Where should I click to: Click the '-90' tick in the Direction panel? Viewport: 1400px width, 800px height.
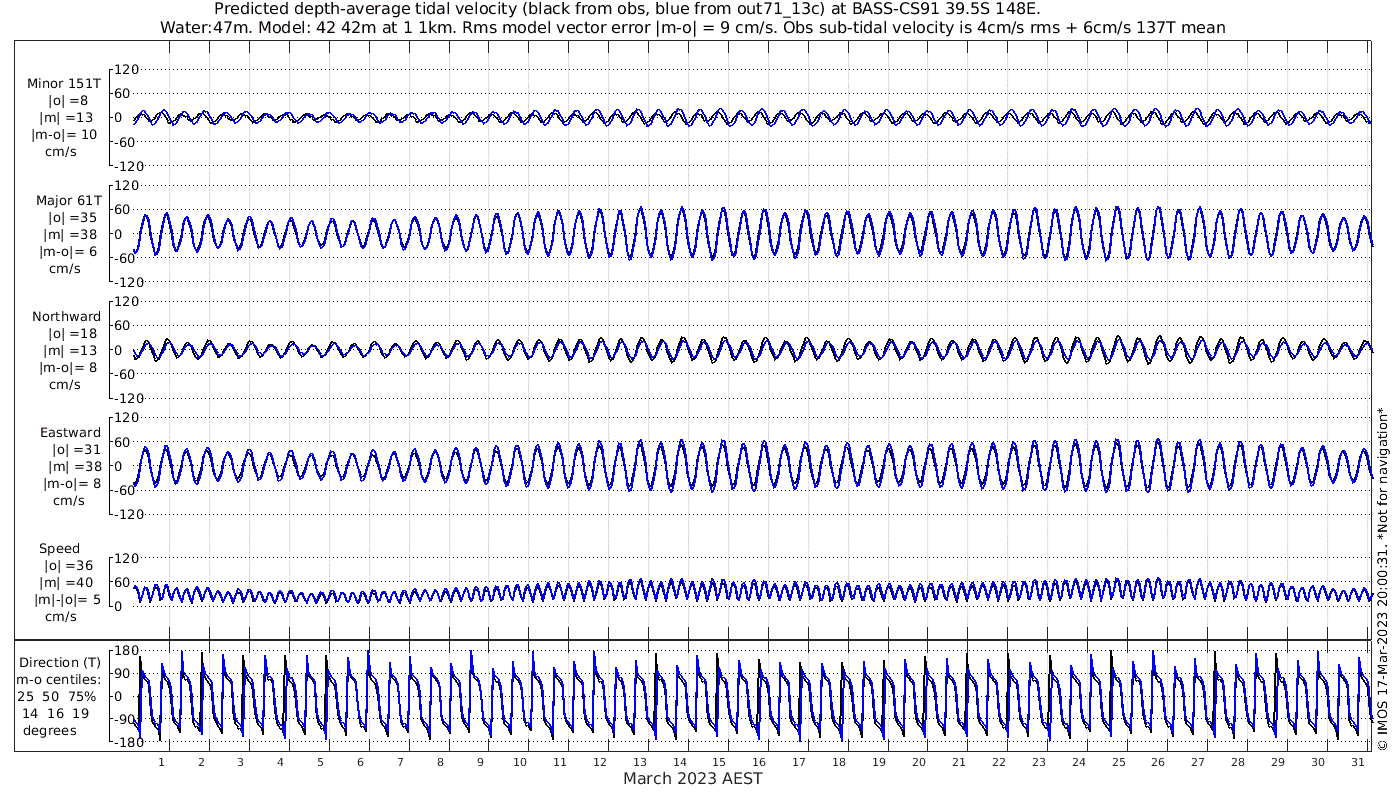point(125,720)
